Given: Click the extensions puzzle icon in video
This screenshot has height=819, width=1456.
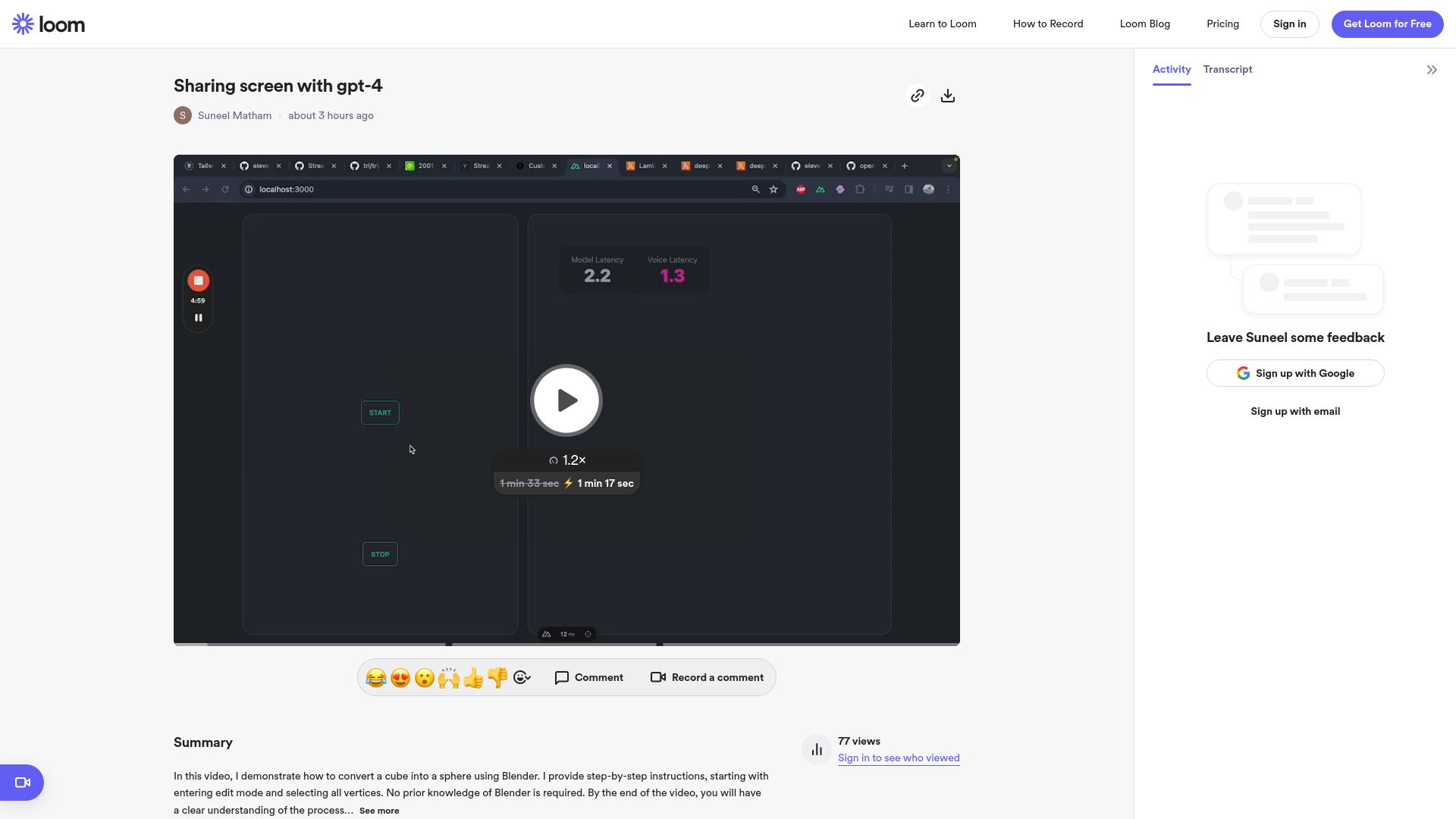Looking at the screenshot, I should pos(860,190).
